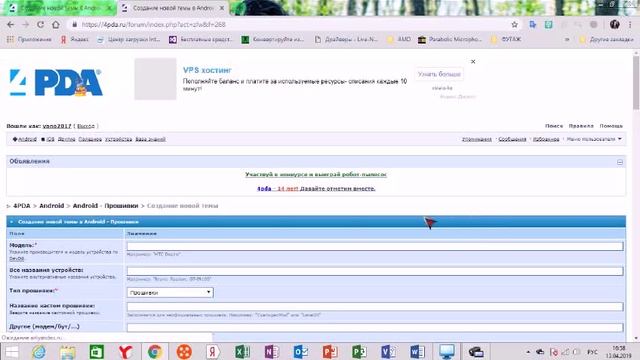This screenshot has width=640, height=360.
Task: Close the active Создание новой темы tab
Action: click(x=222, y=8)
